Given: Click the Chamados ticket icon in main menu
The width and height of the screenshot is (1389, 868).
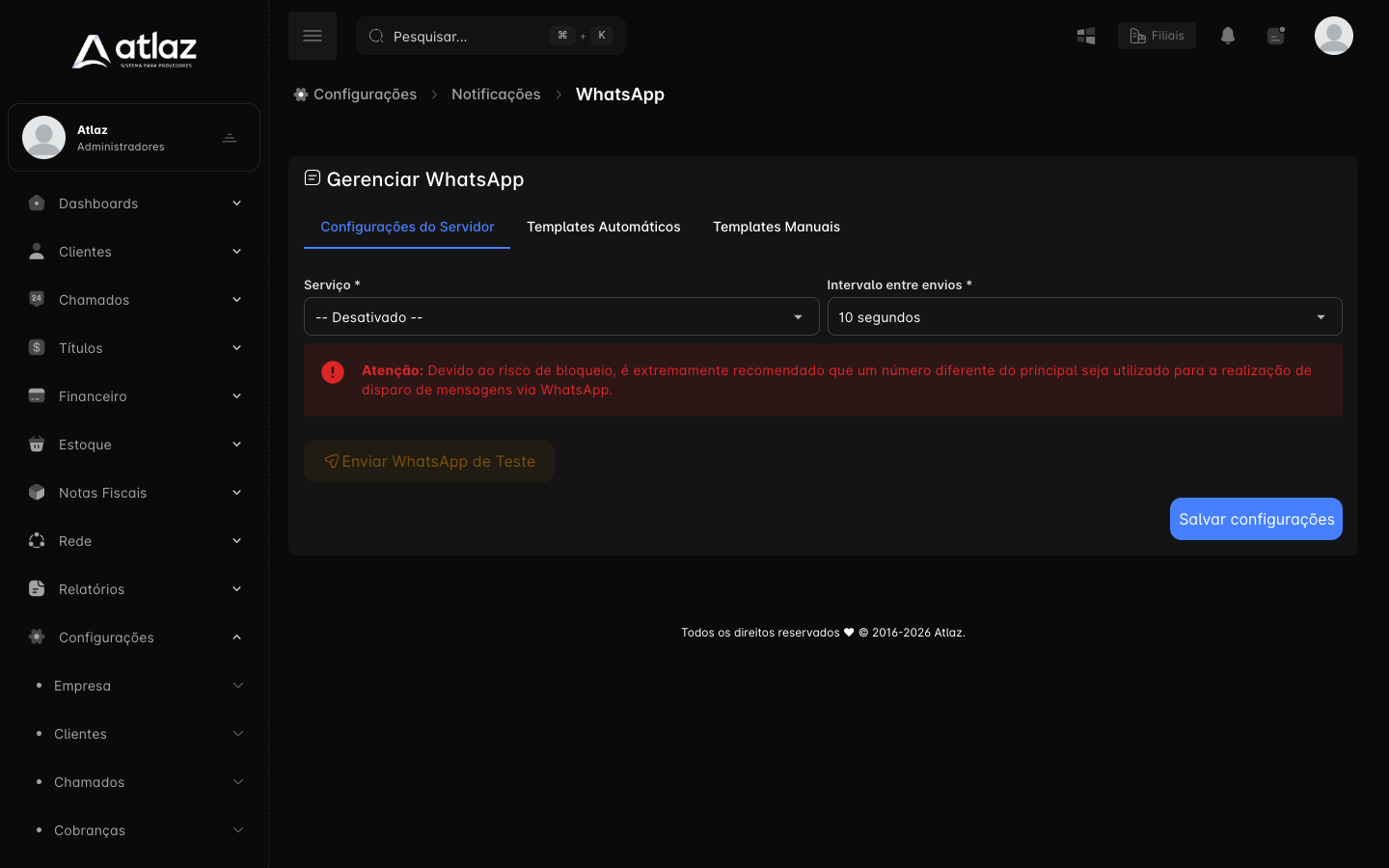Looking at the screenshot, I should pyautogui.click(x=37, y=299).
